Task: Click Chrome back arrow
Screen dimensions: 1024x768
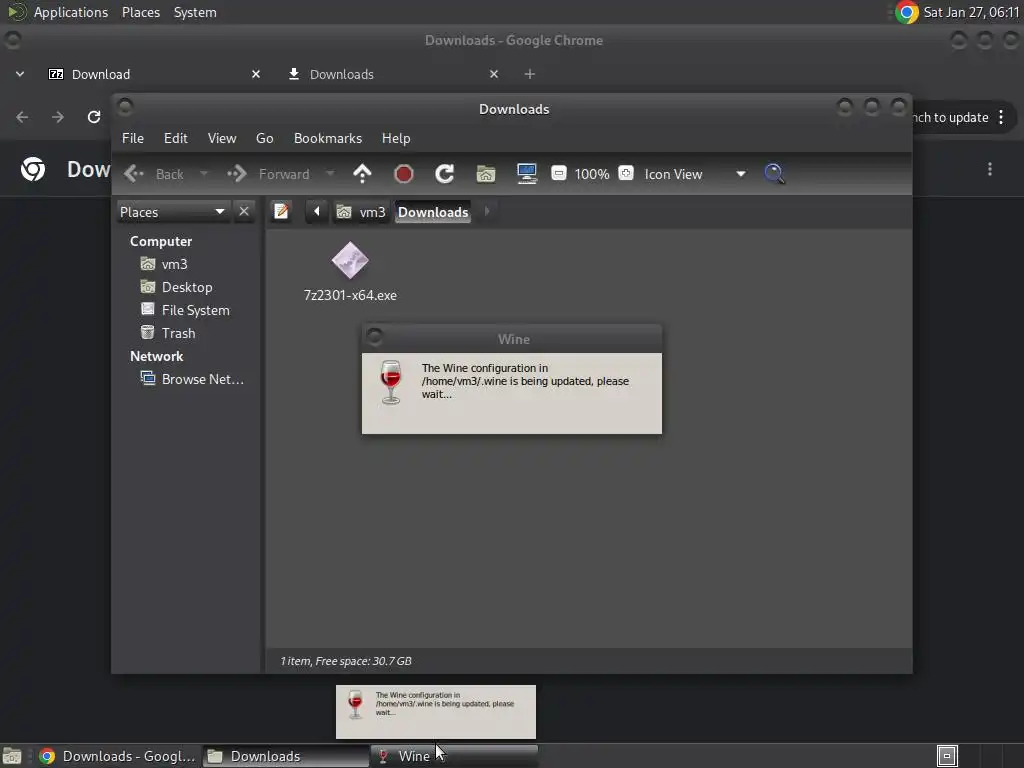Action: pos(22,117)
